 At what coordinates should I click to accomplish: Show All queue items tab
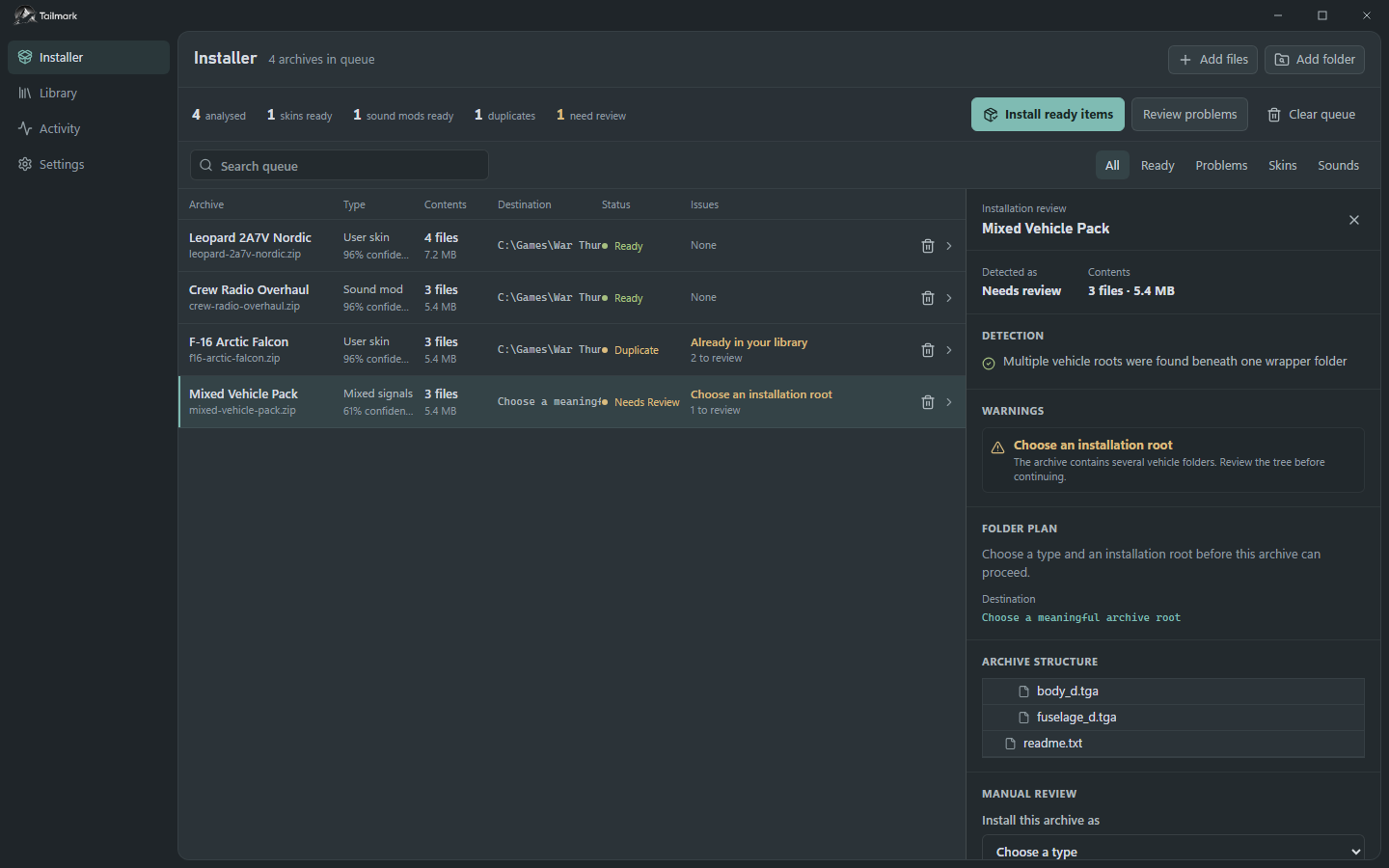(1112, 165)
